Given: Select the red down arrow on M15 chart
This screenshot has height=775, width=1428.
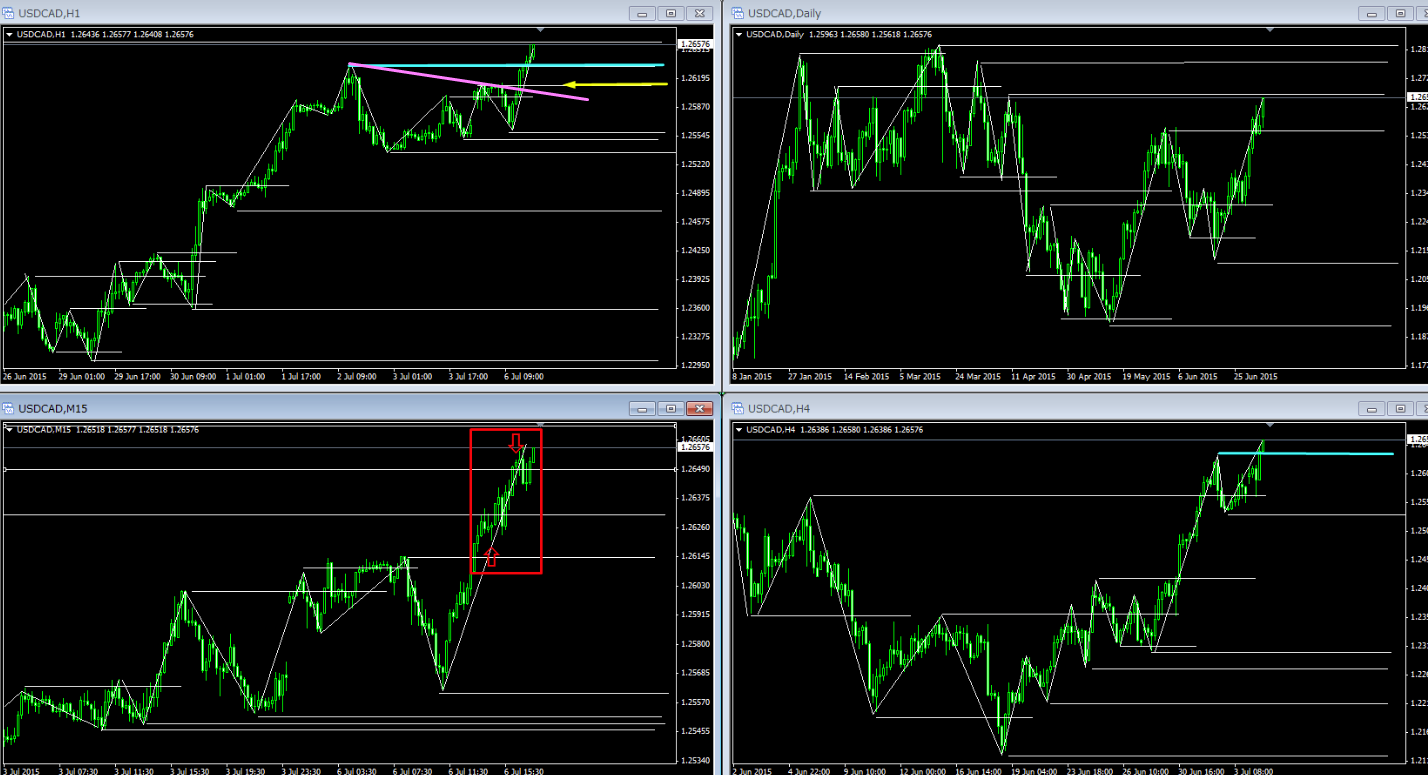Looking at the screenshot, I should [515, 443].
